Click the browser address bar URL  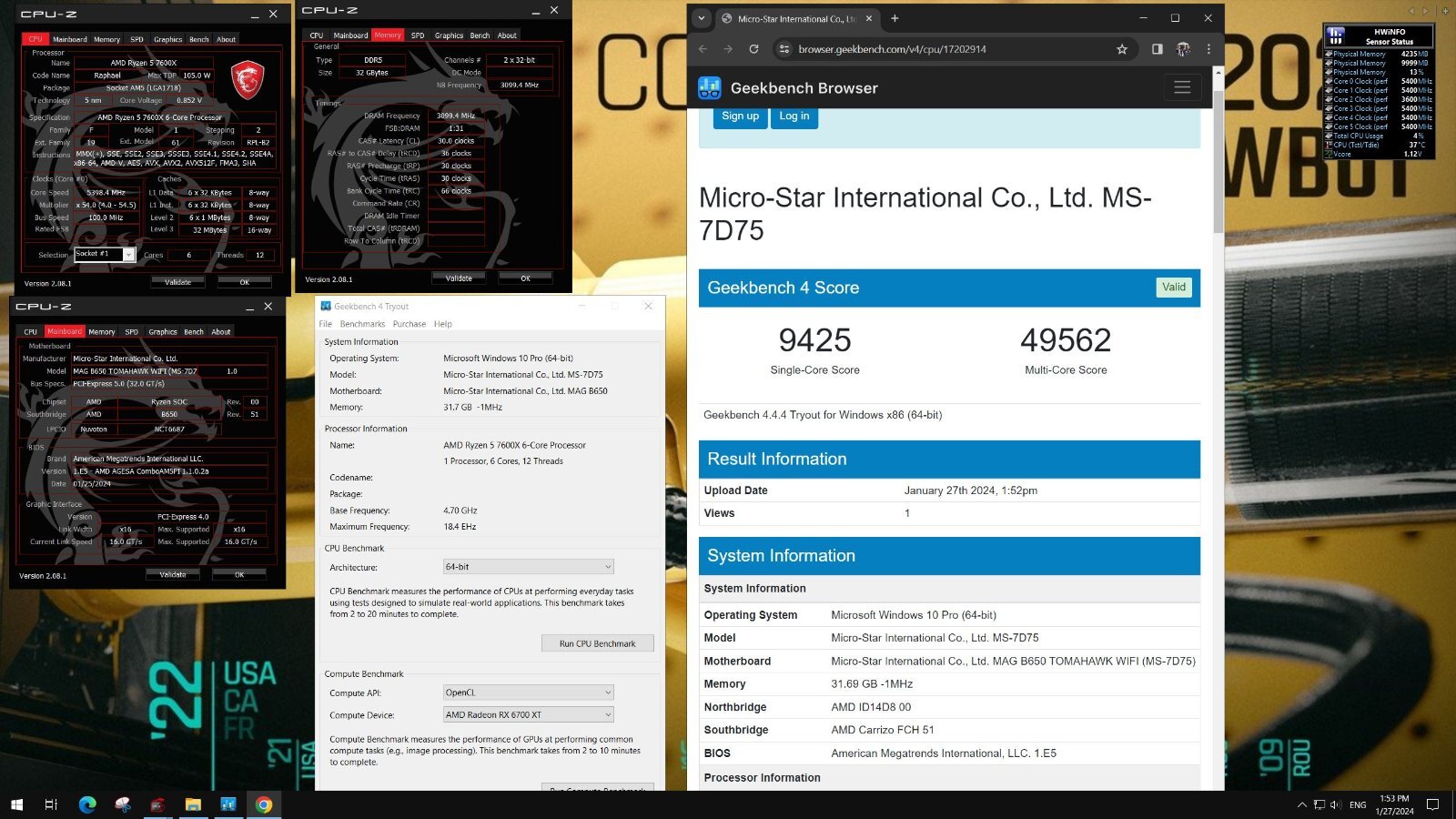tap(892, 49)
